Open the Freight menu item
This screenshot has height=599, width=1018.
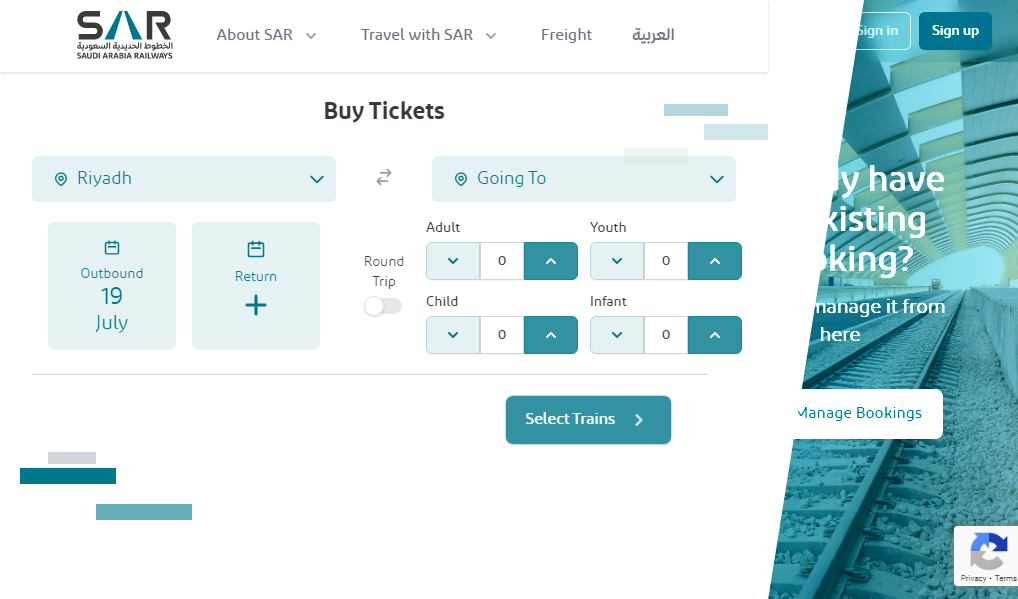pyautogui.click(x=566, y=35)
